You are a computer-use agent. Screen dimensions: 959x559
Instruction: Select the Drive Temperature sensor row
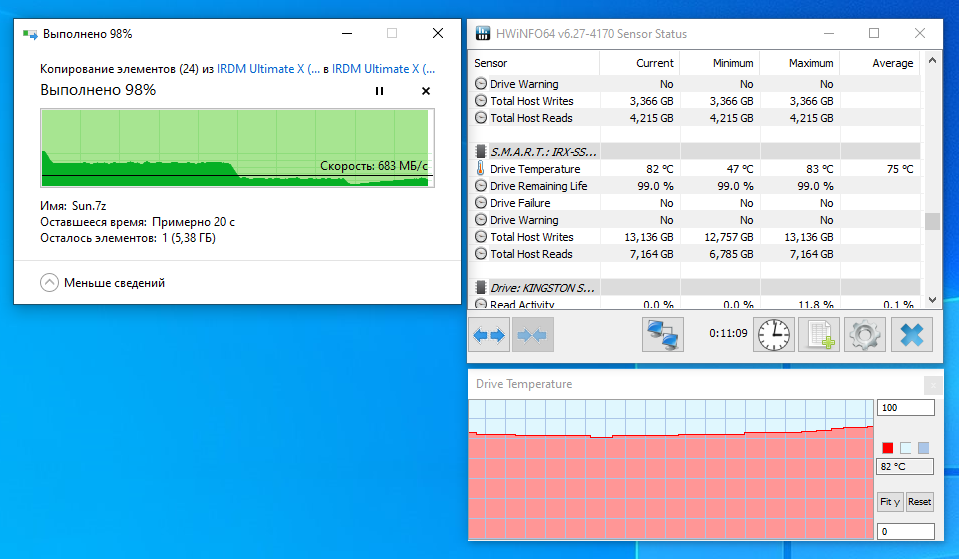click(x=695, y=169)
